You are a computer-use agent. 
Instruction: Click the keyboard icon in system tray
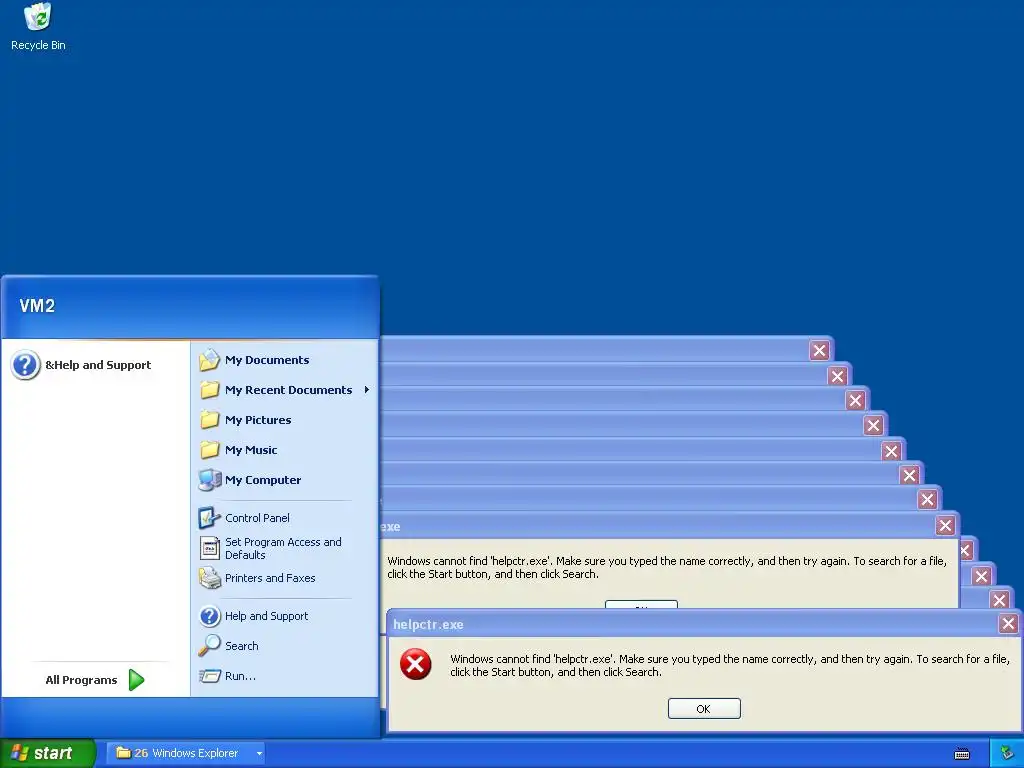pyautogui.click(x=962, y=754)
